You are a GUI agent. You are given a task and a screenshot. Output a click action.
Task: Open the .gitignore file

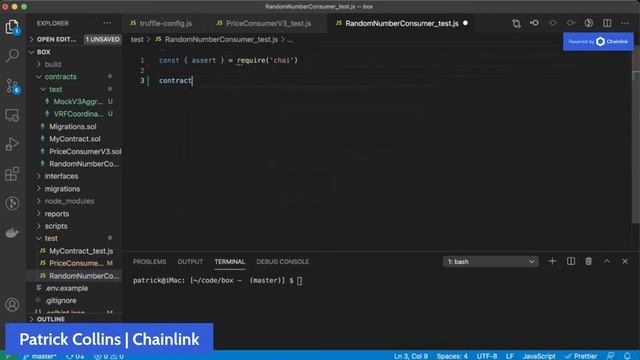[x=61, y=300]
